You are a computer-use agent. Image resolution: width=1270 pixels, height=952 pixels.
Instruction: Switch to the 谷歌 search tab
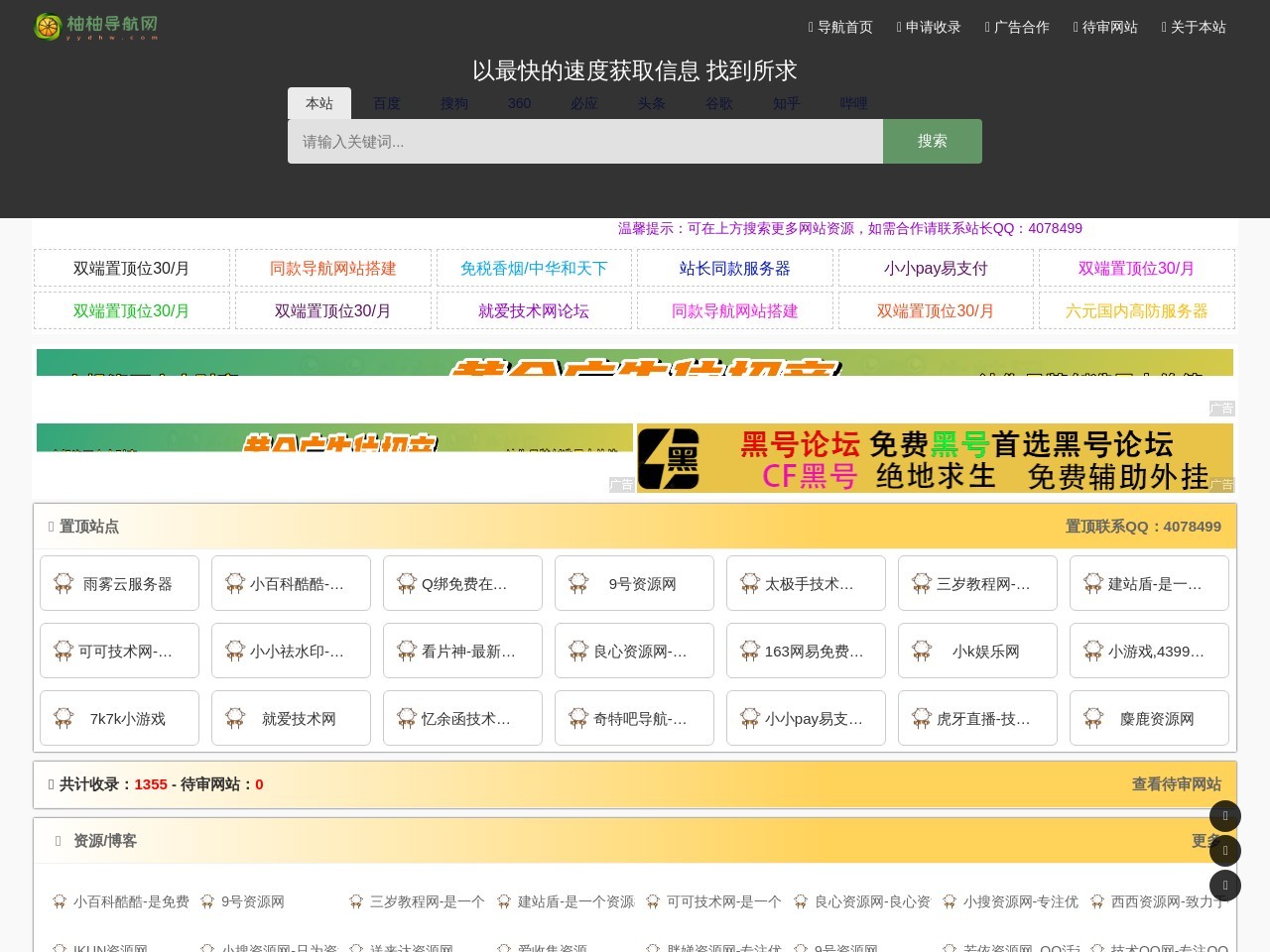719,103
